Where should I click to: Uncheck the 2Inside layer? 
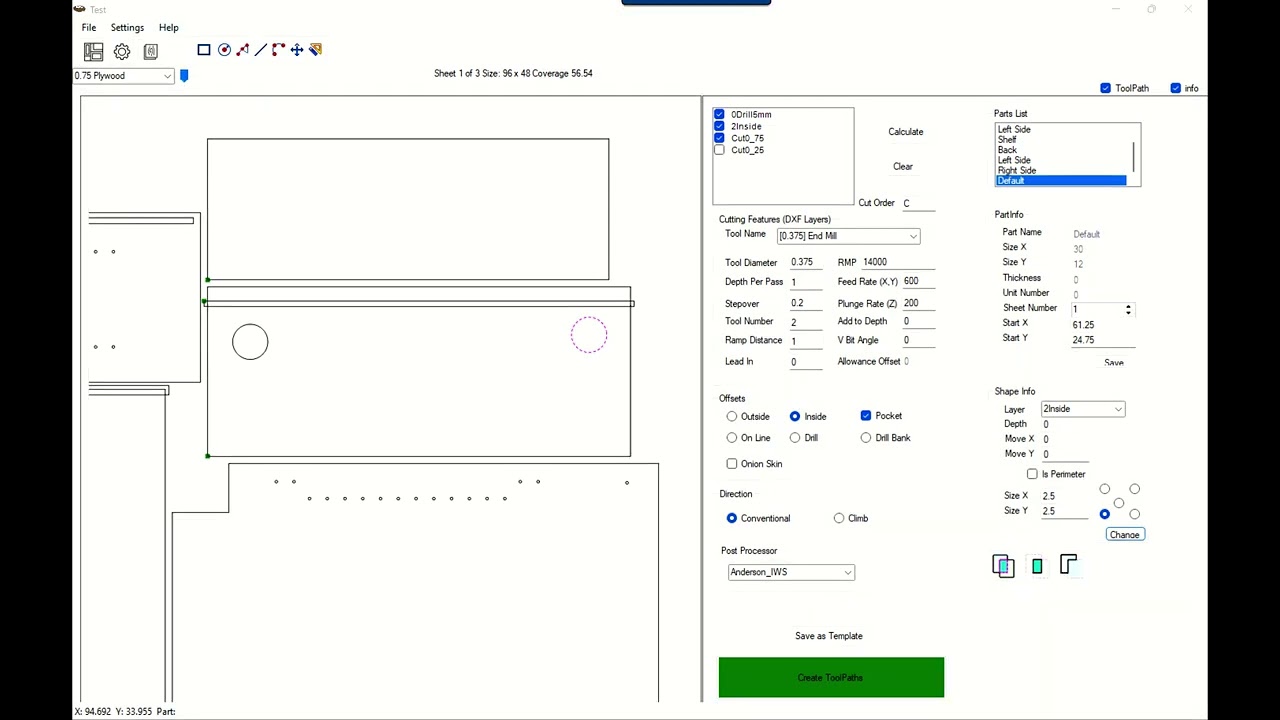click(x=719, y=126)
